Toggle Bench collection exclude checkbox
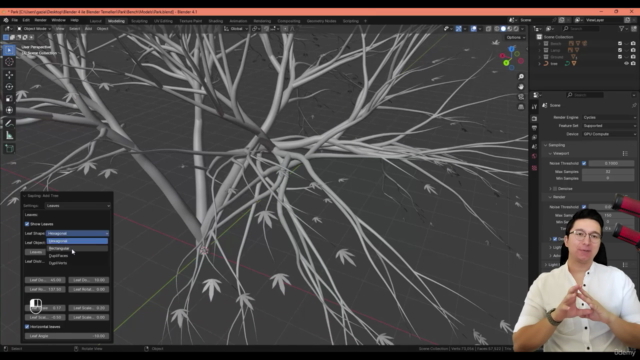Image resolution: width=640 pixels, height=360 pixels. coord(620,43)
